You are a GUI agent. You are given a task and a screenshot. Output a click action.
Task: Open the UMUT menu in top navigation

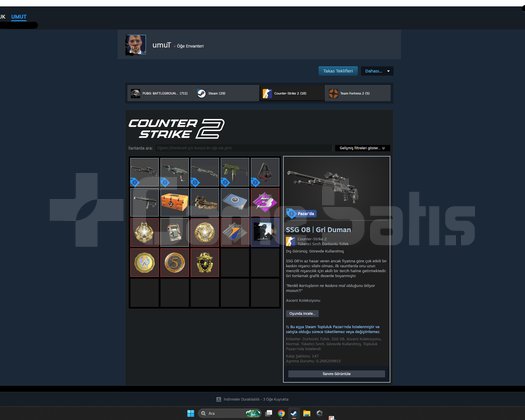tap(19, 16)
